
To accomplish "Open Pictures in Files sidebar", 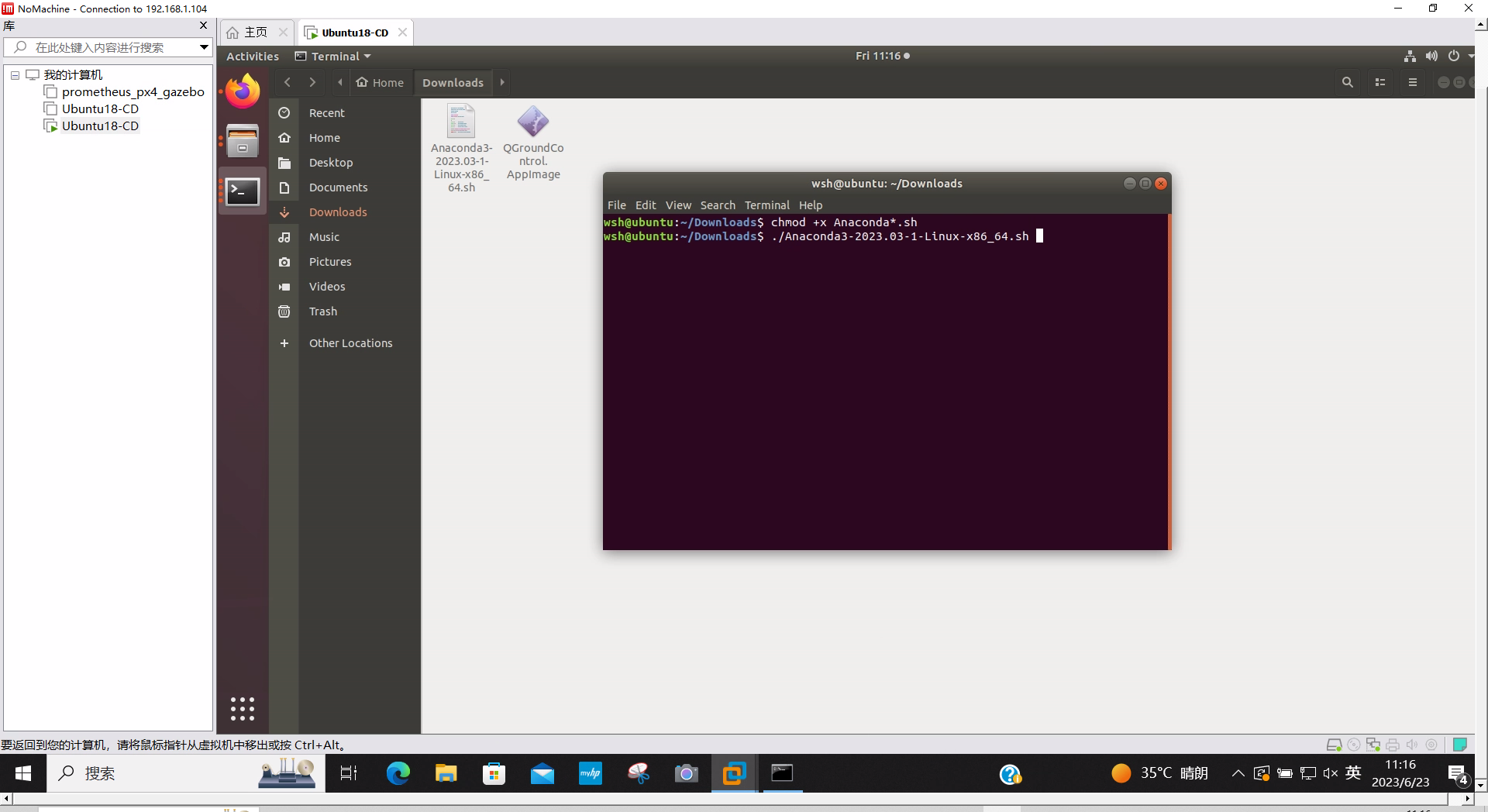I will 346,262.
